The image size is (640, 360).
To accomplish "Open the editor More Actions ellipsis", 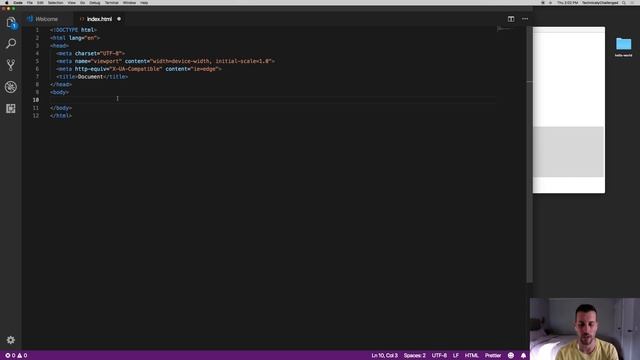I will (525, 19).
